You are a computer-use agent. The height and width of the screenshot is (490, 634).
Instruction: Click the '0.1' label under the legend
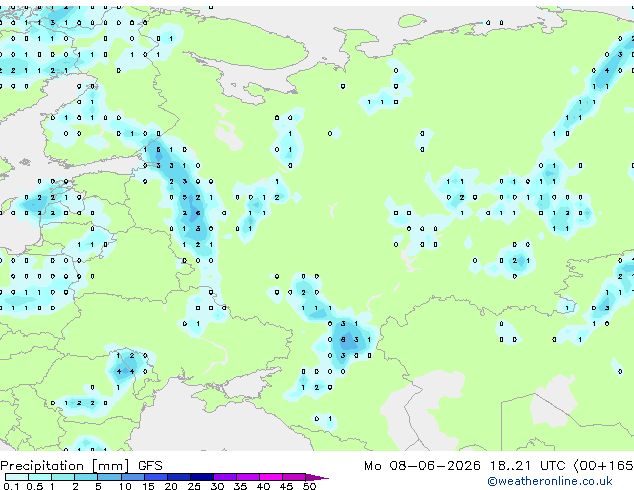(x=11, y=486)
